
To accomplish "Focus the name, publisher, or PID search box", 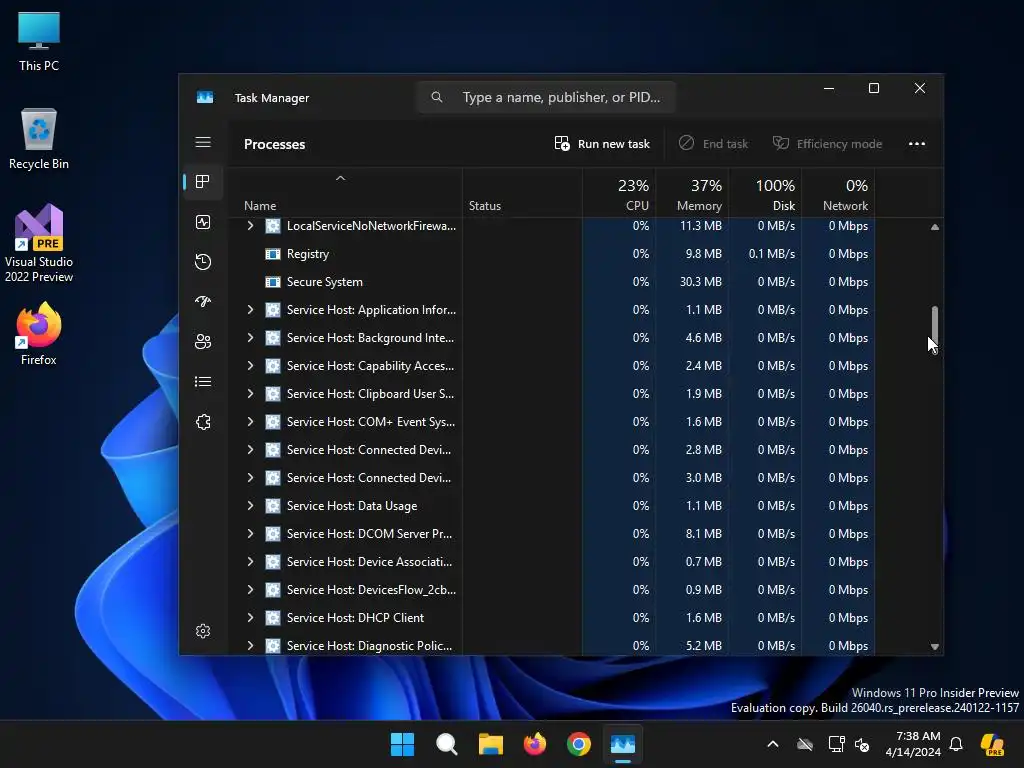I will click(x=546, y=97).
